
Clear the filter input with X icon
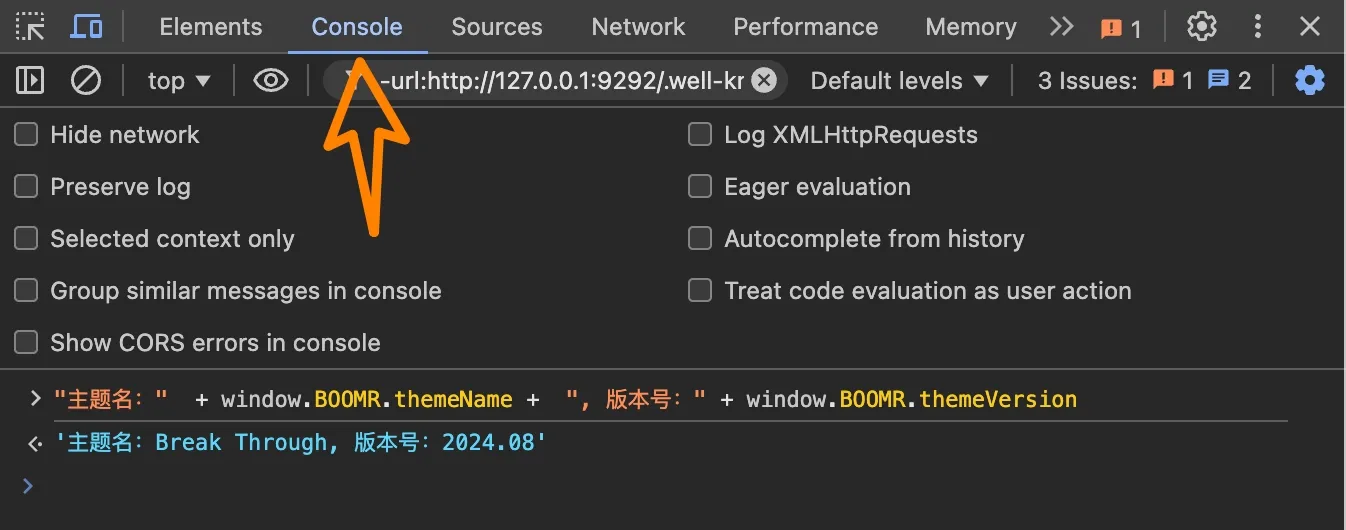pos(764,81)
